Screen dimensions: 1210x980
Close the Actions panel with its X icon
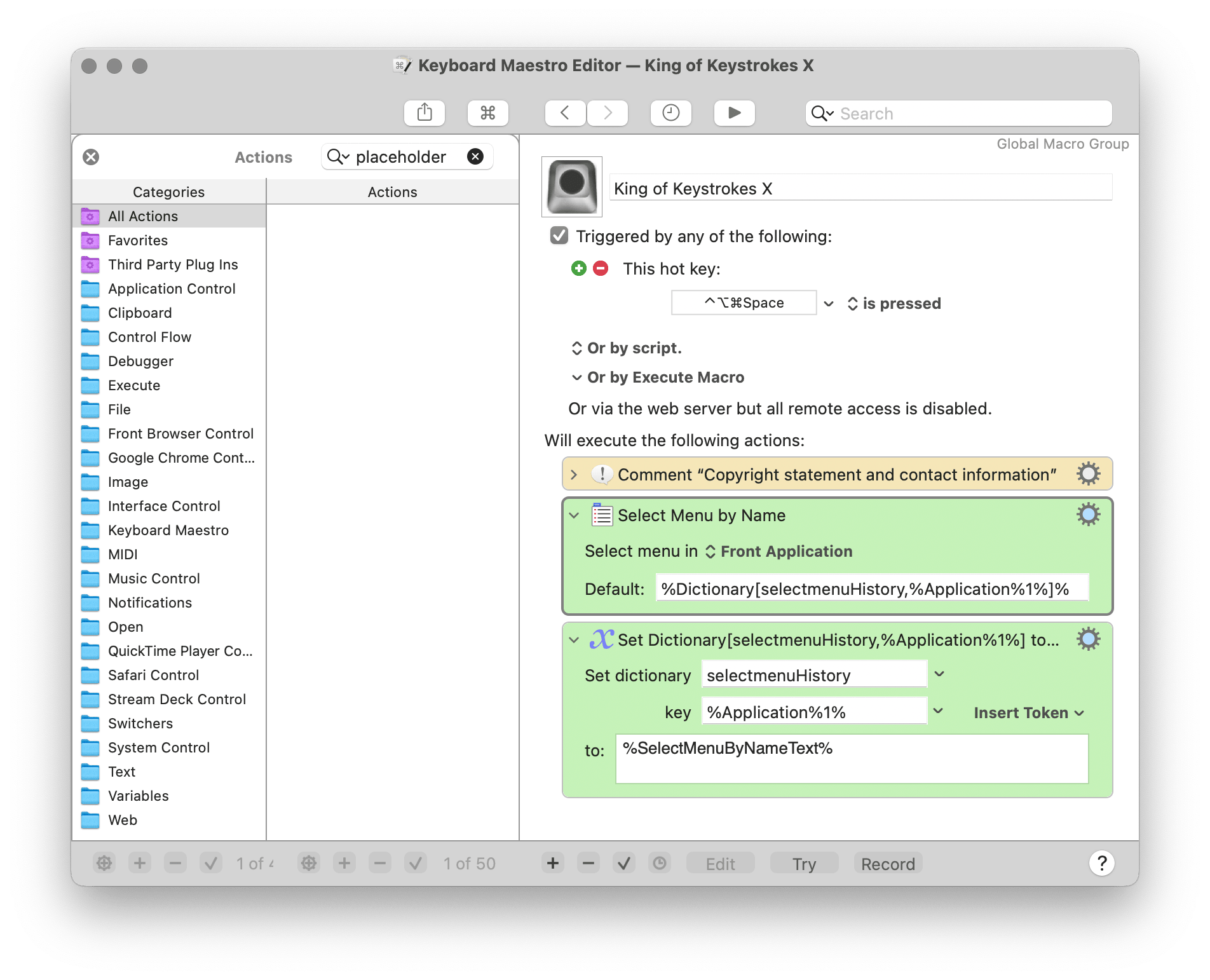(x=91, y=157)
